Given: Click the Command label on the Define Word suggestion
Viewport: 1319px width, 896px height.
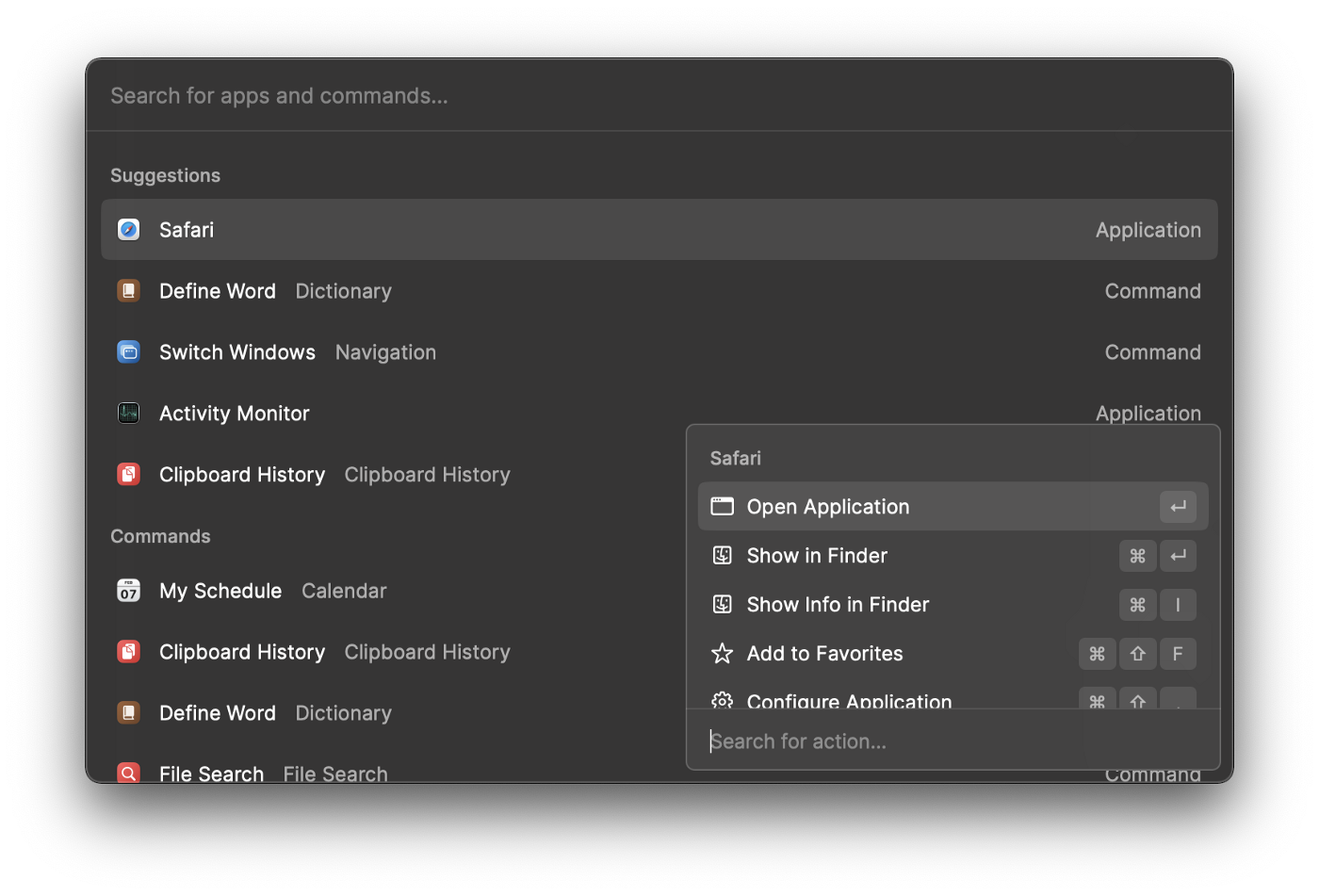Looking at the screenshot, I should tap(1152, 291).
